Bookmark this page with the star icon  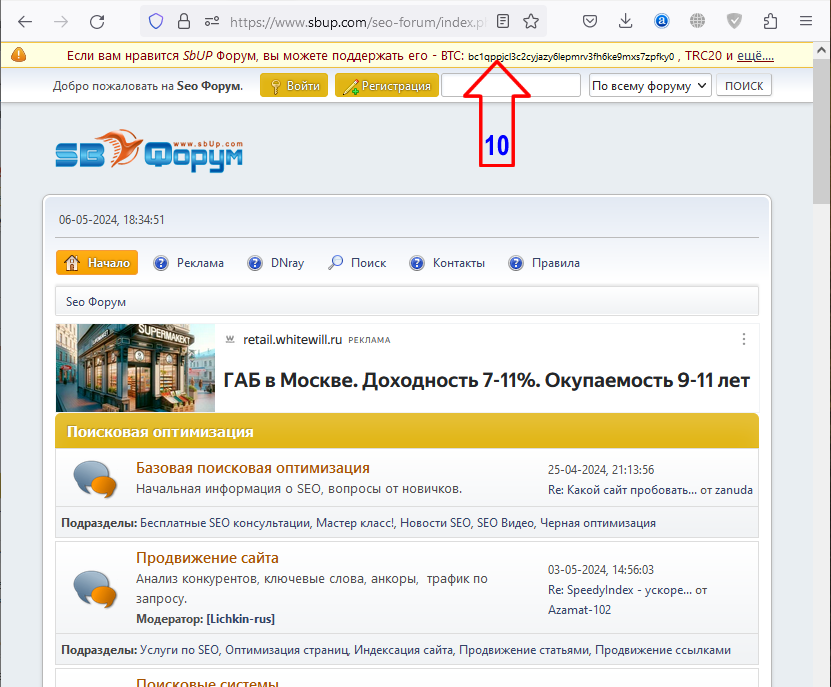coord(531,21)
